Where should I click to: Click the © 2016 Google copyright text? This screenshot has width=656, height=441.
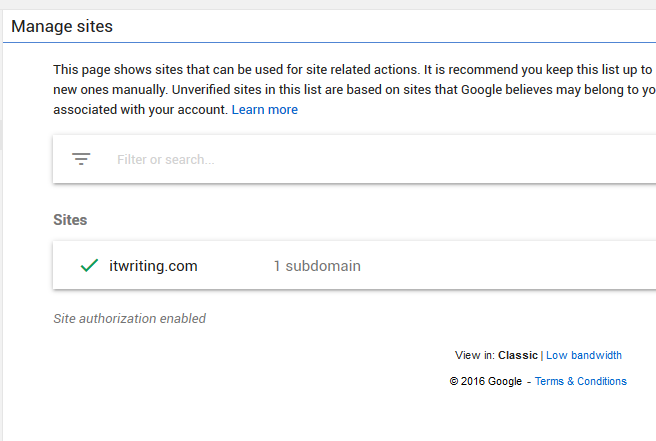[485, 381]
